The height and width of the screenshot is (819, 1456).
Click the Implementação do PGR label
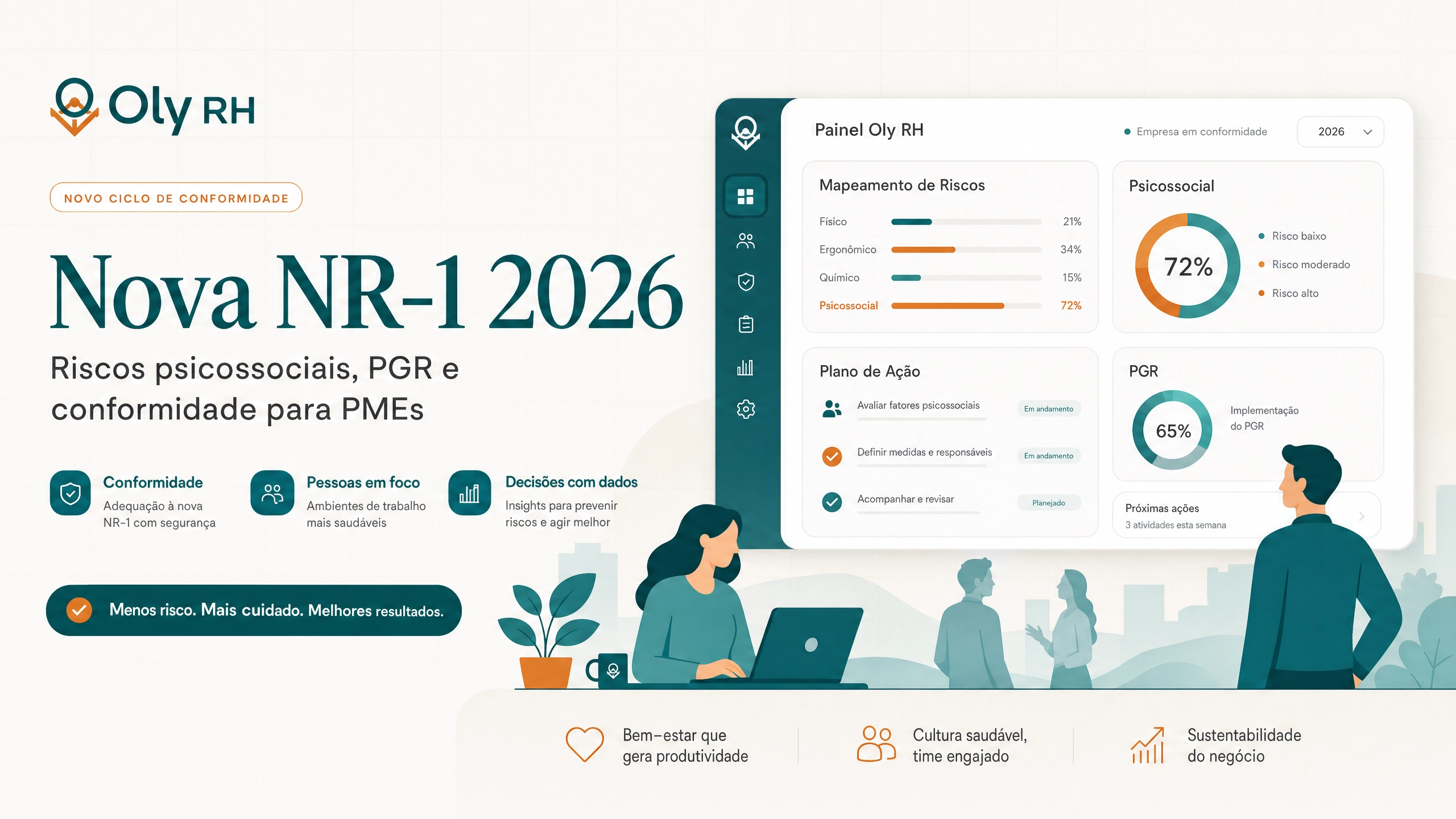pos(1264,418)
